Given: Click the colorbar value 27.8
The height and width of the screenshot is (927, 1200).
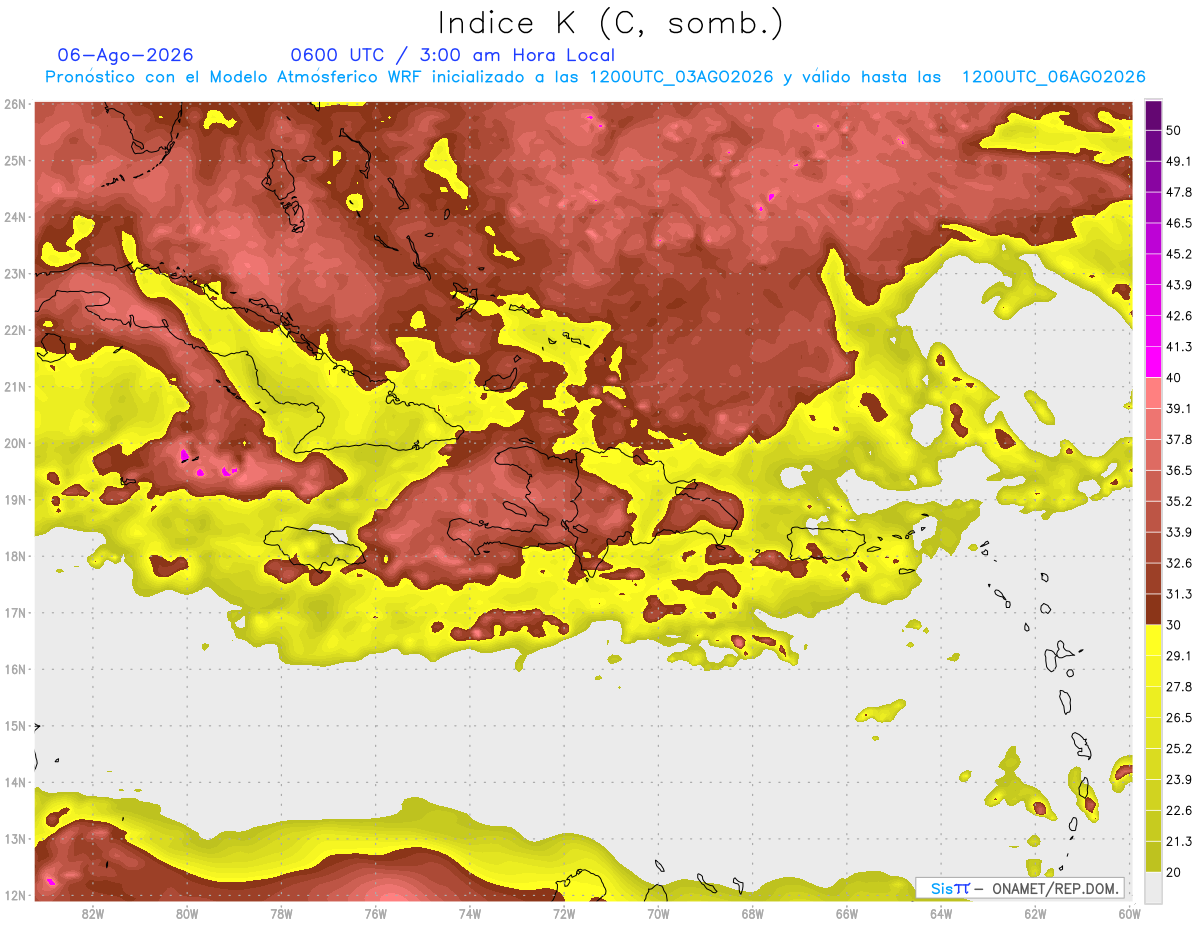Looking at the screenshot, I should (1179, 686).
